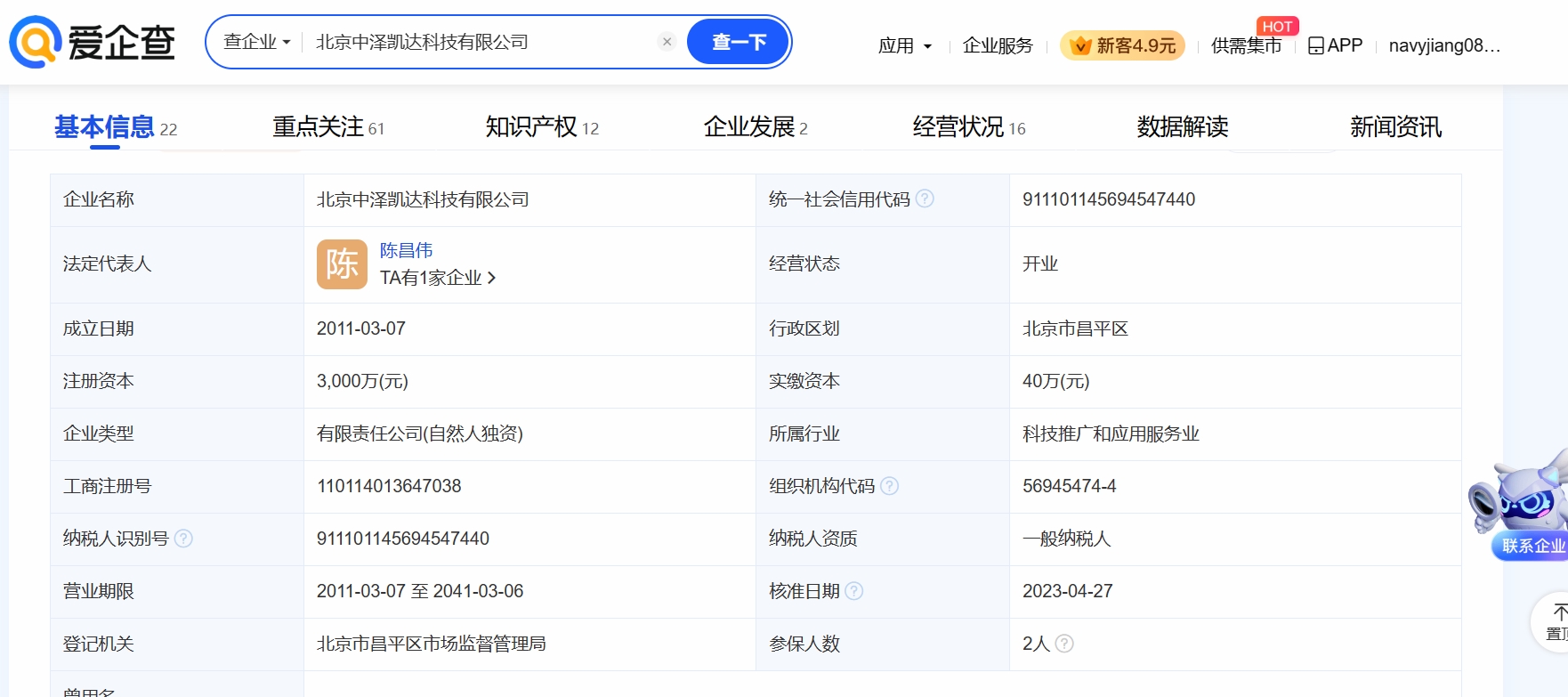Click the 新客4.9元 promotion badge

pyautogui.click(x=1122, y=45)
